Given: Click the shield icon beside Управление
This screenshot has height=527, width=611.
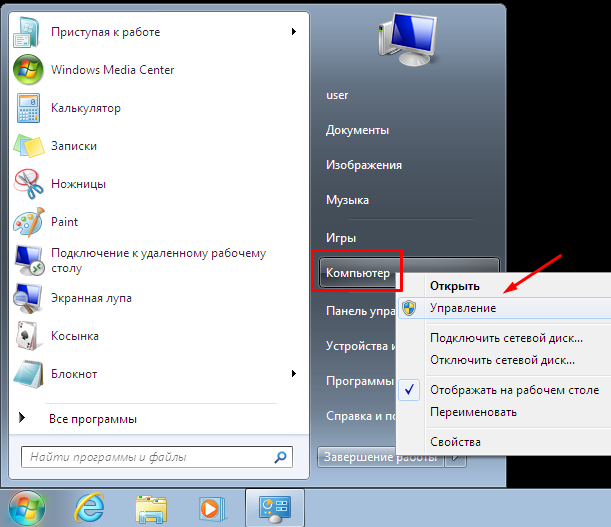Looking at the screenshot, I should coord(409,308).
